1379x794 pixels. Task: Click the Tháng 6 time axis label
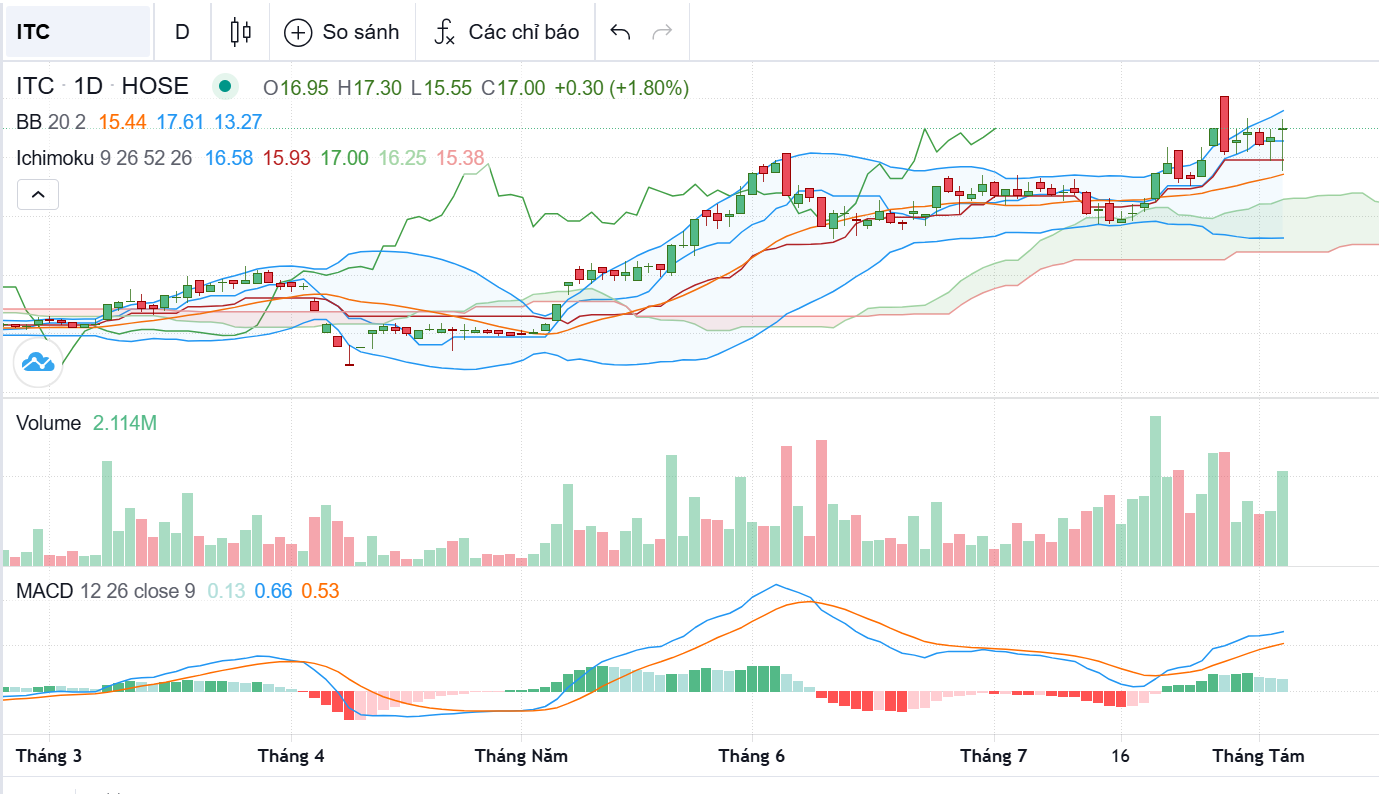751,756
